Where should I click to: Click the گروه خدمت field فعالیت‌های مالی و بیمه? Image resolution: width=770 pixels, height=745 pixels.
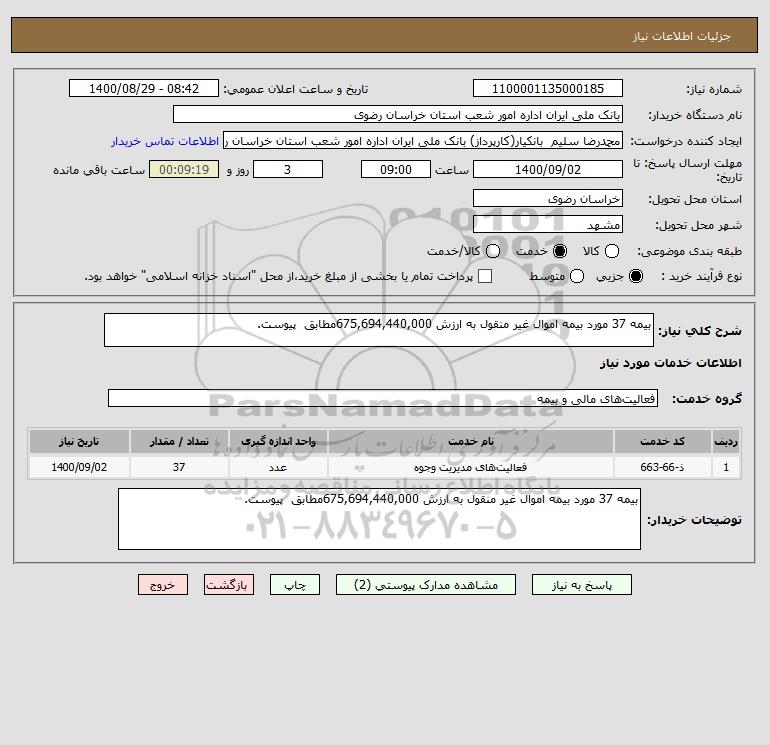pyautogui.click(x=383, y=398)
